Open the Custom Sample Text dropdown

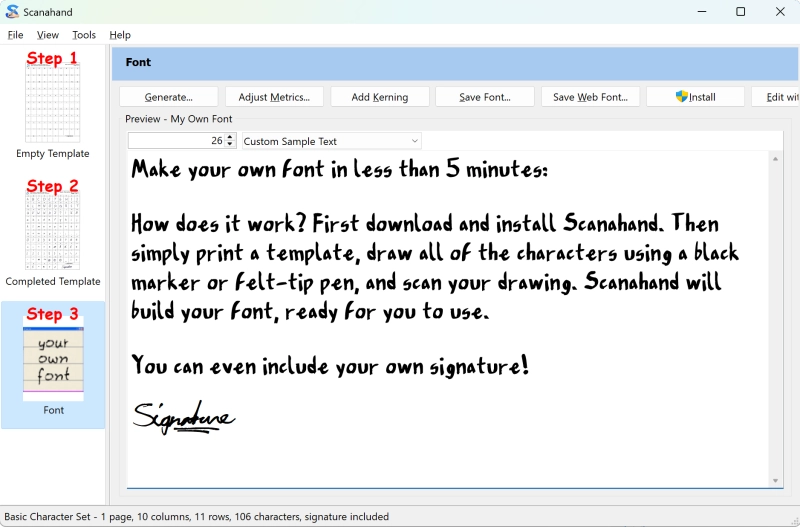[x=332, y=141]
